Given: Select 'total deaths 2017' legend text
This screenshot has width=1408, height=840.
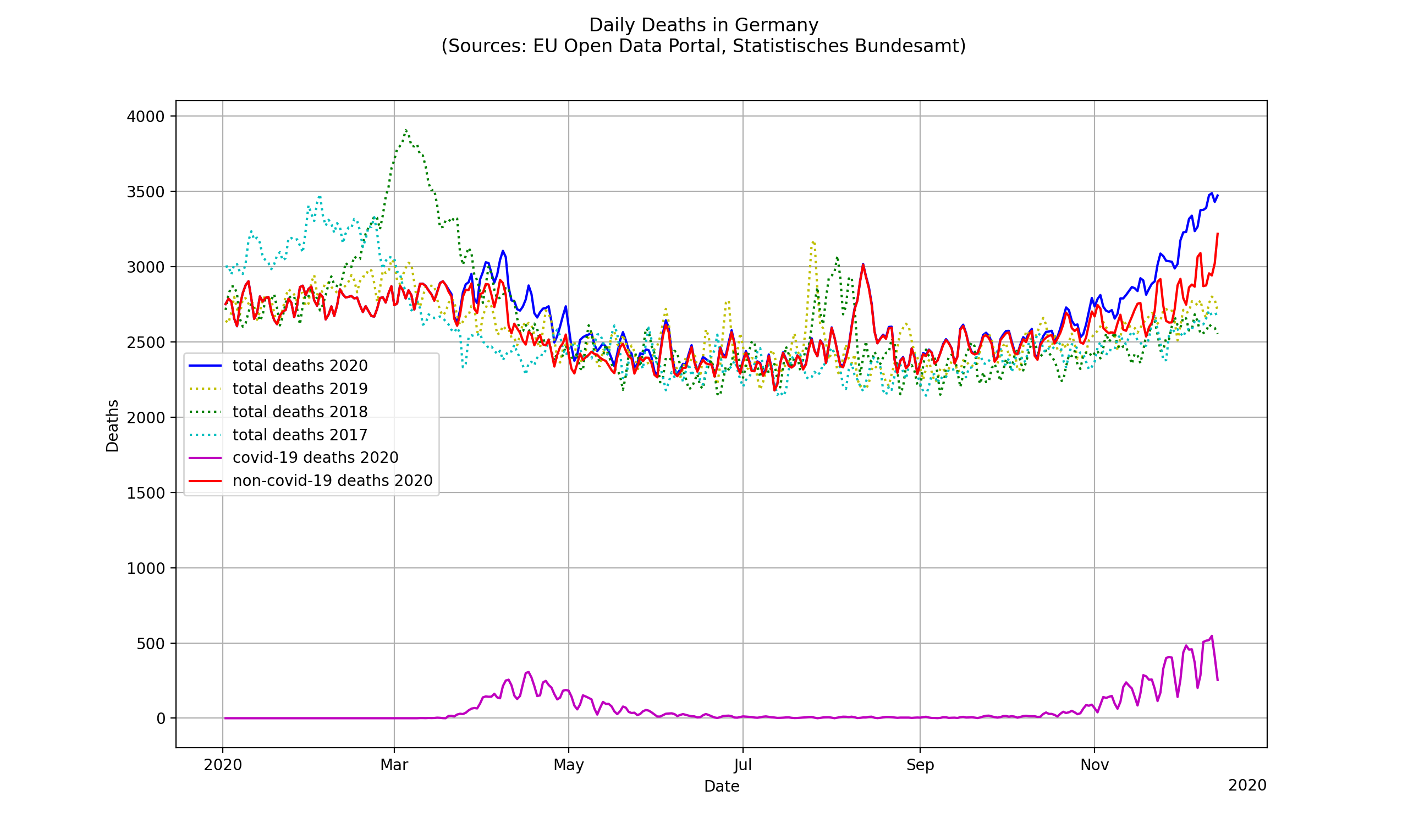Looking at the screenshot, I should (x=300, y=435).
